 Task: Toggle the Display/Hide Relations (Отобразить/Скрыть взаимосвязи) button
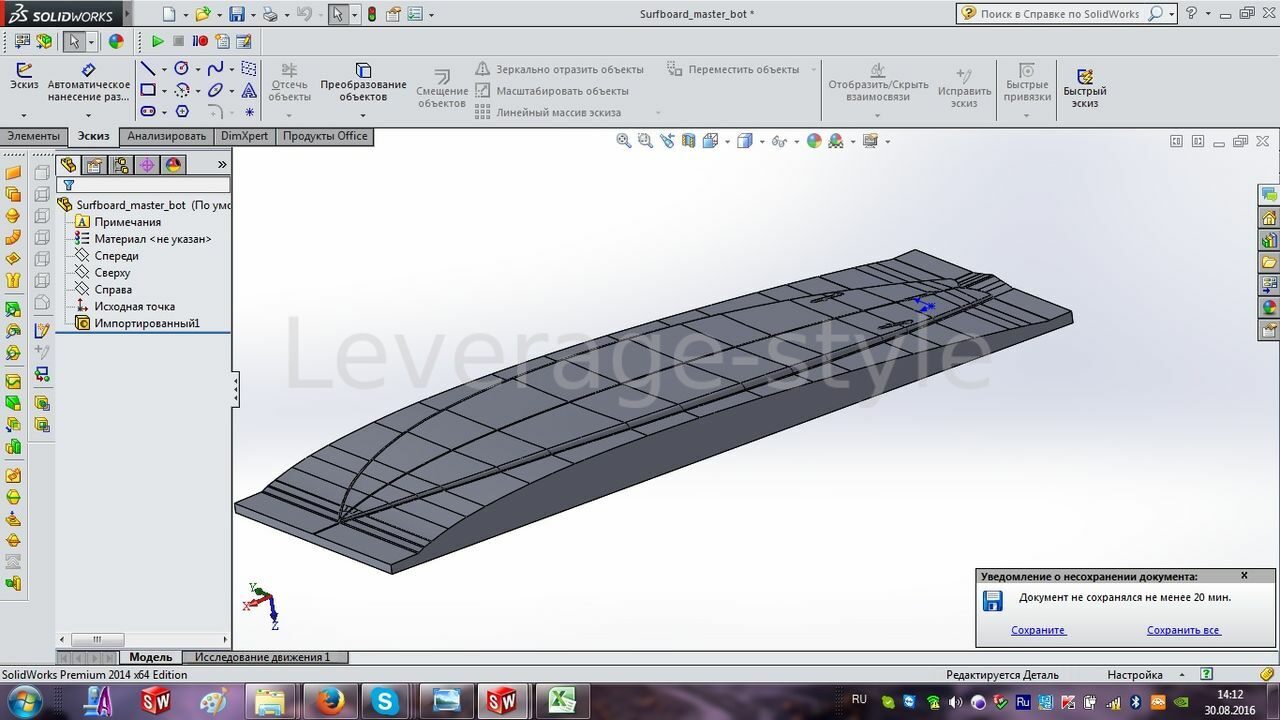tap(878, 82)
